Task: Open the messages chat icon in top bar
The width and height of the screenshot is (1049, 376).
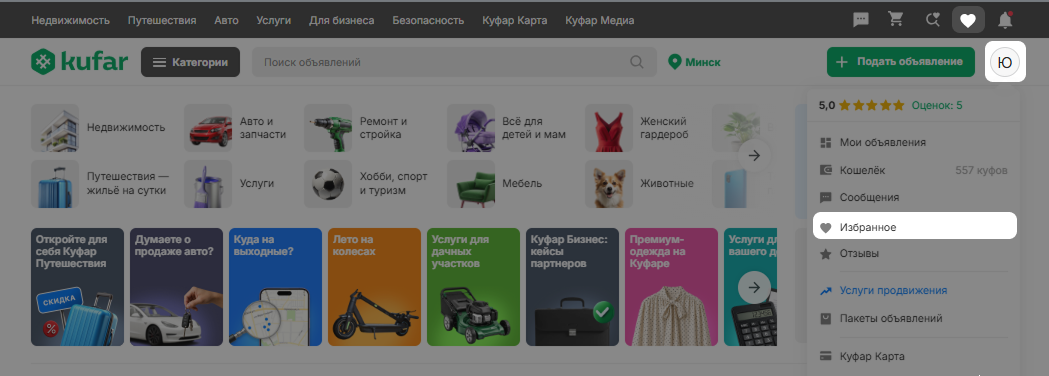Action: 861,20
